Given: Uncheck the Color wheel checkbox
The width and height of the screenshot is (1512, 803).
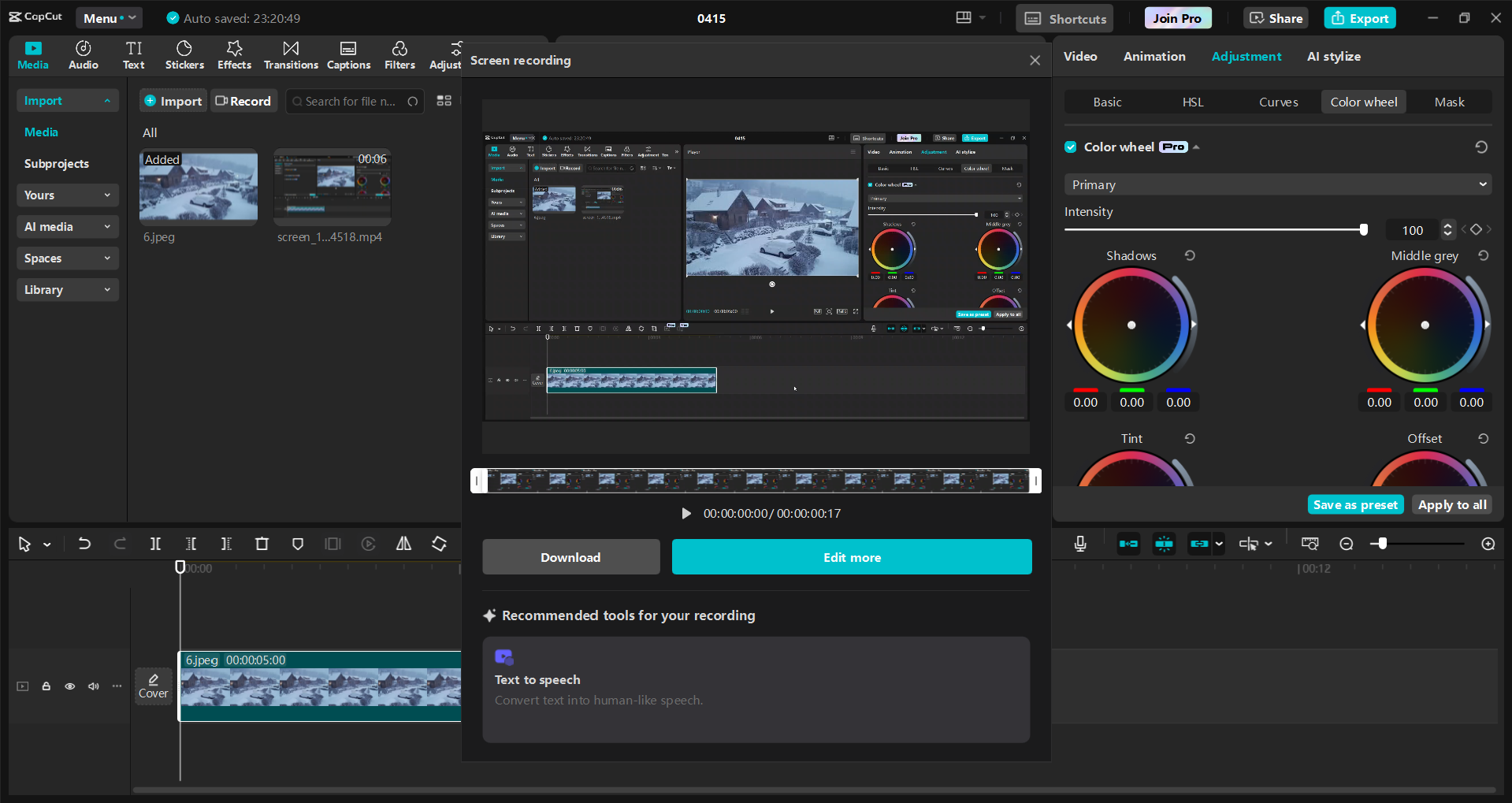Looking at the screenshot, I should pos(1071,147).
